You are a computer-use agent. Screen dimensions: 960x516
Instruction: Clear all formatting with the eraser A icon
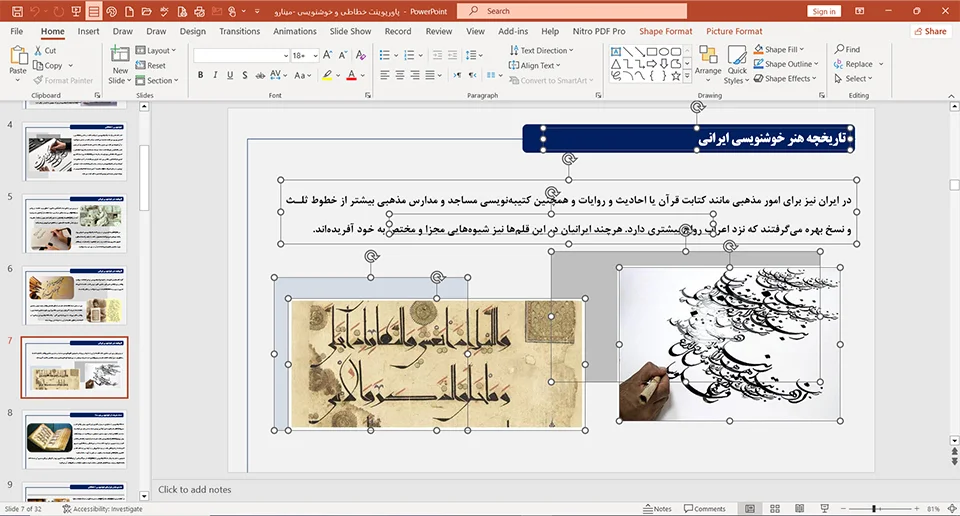[361, 55]
